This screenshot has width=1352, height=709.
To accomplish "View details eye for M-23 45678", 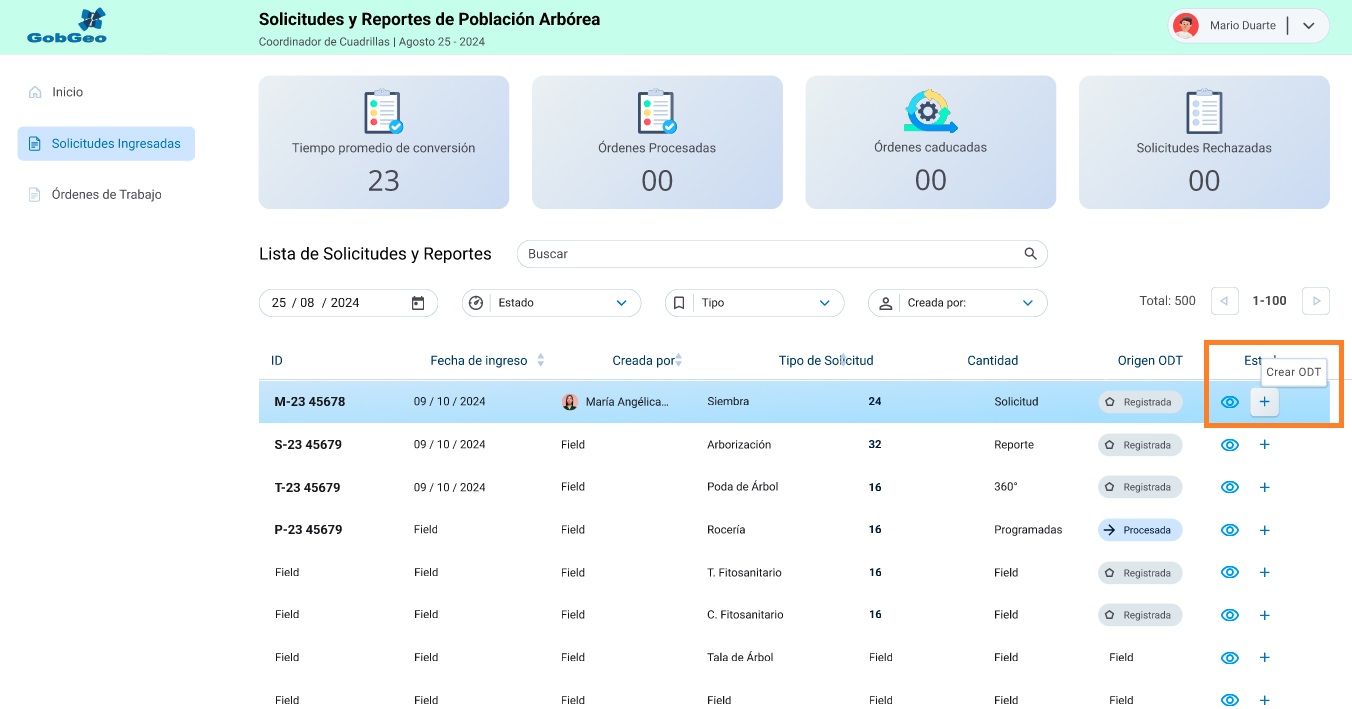I will pyautogui.click(x=1230, y=402).
